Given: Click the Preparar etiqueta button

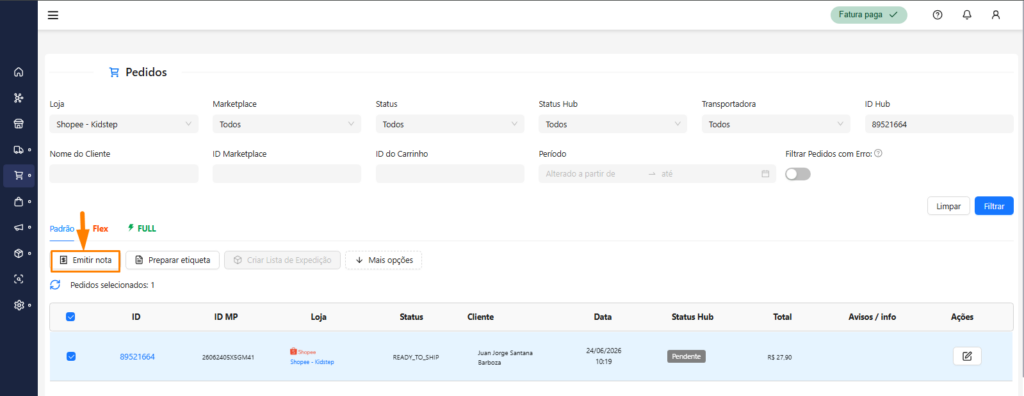Looking at the screenshot, I should [x=172, y=260].
